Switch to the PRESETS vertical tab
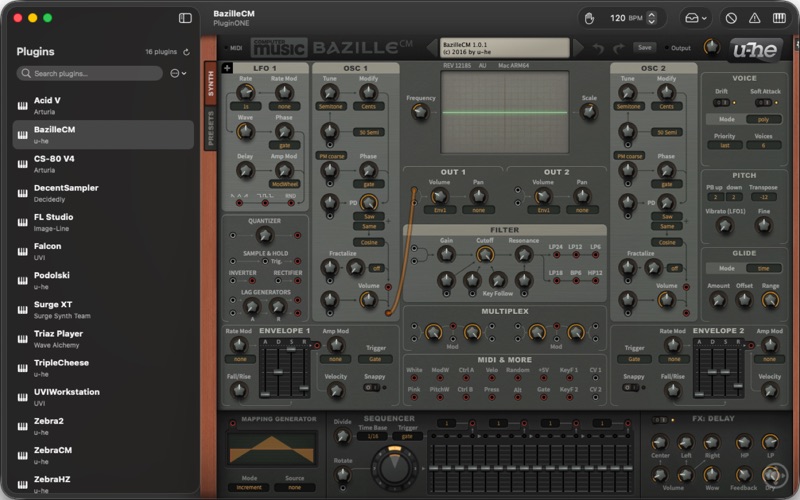Image resolution: width=800 pixels, height=500 pixels. click(x=210, y=129)
